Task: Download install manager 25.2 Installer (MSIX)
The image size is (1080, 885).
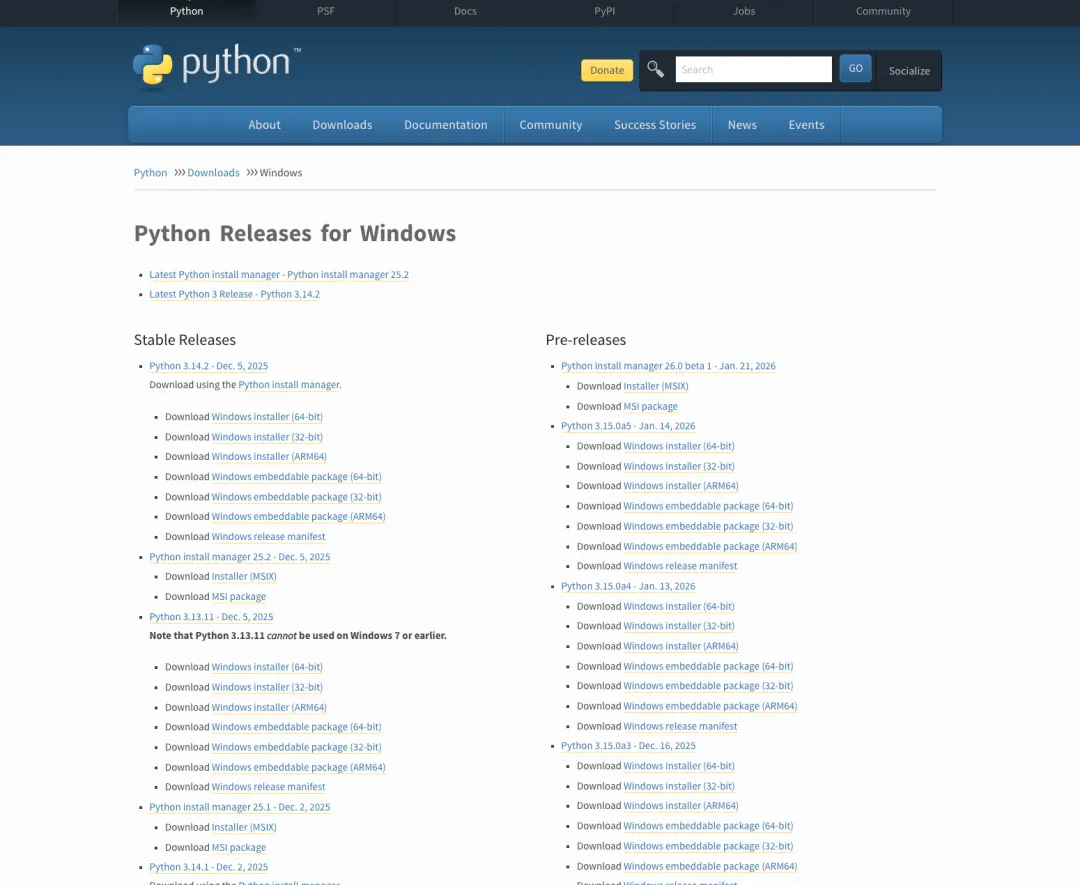Action: [x=244, y=576]
